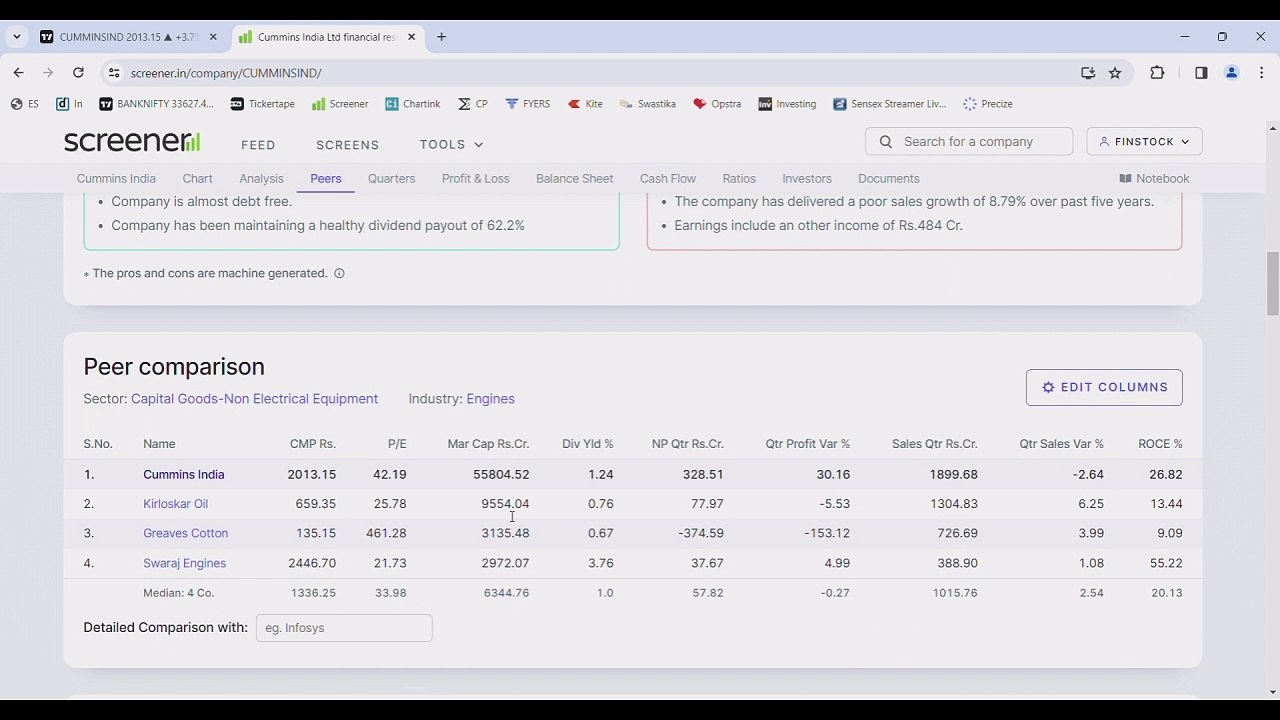
Task: View site information icon in address bar
Action: coord(114,72)
